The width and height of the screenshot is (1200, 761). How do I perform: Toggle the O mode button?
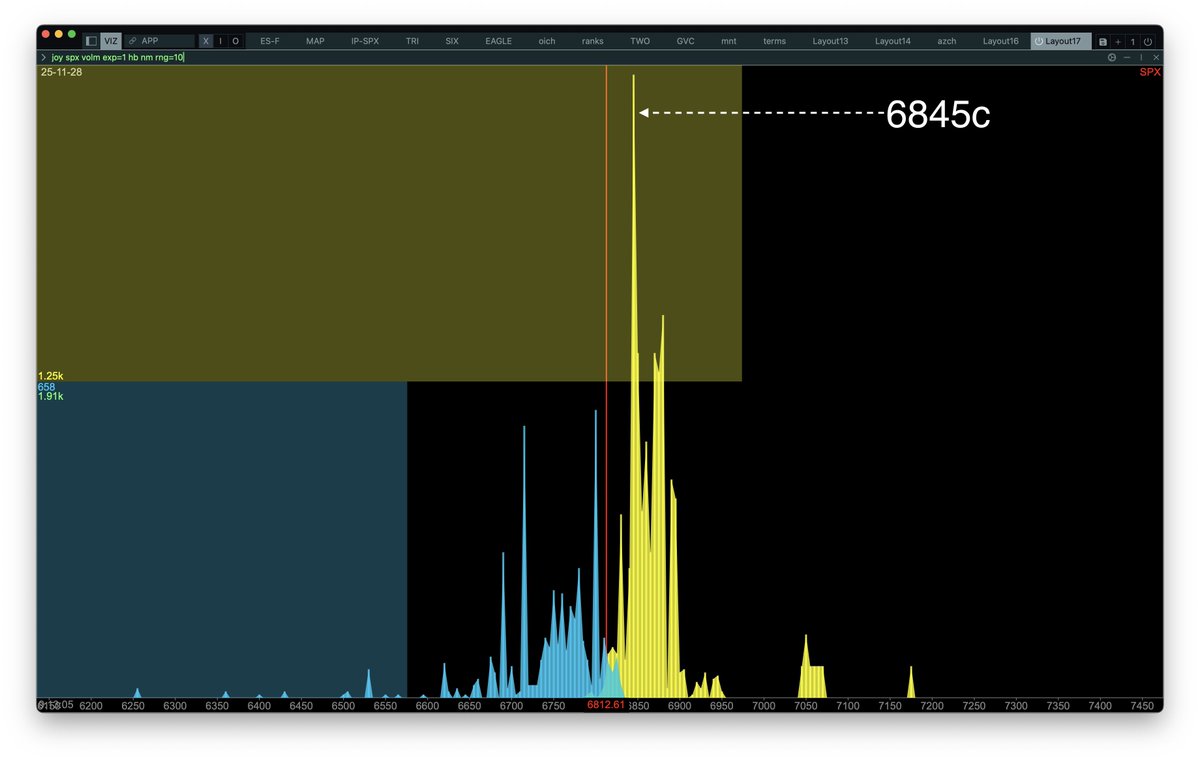click(235, 41)
